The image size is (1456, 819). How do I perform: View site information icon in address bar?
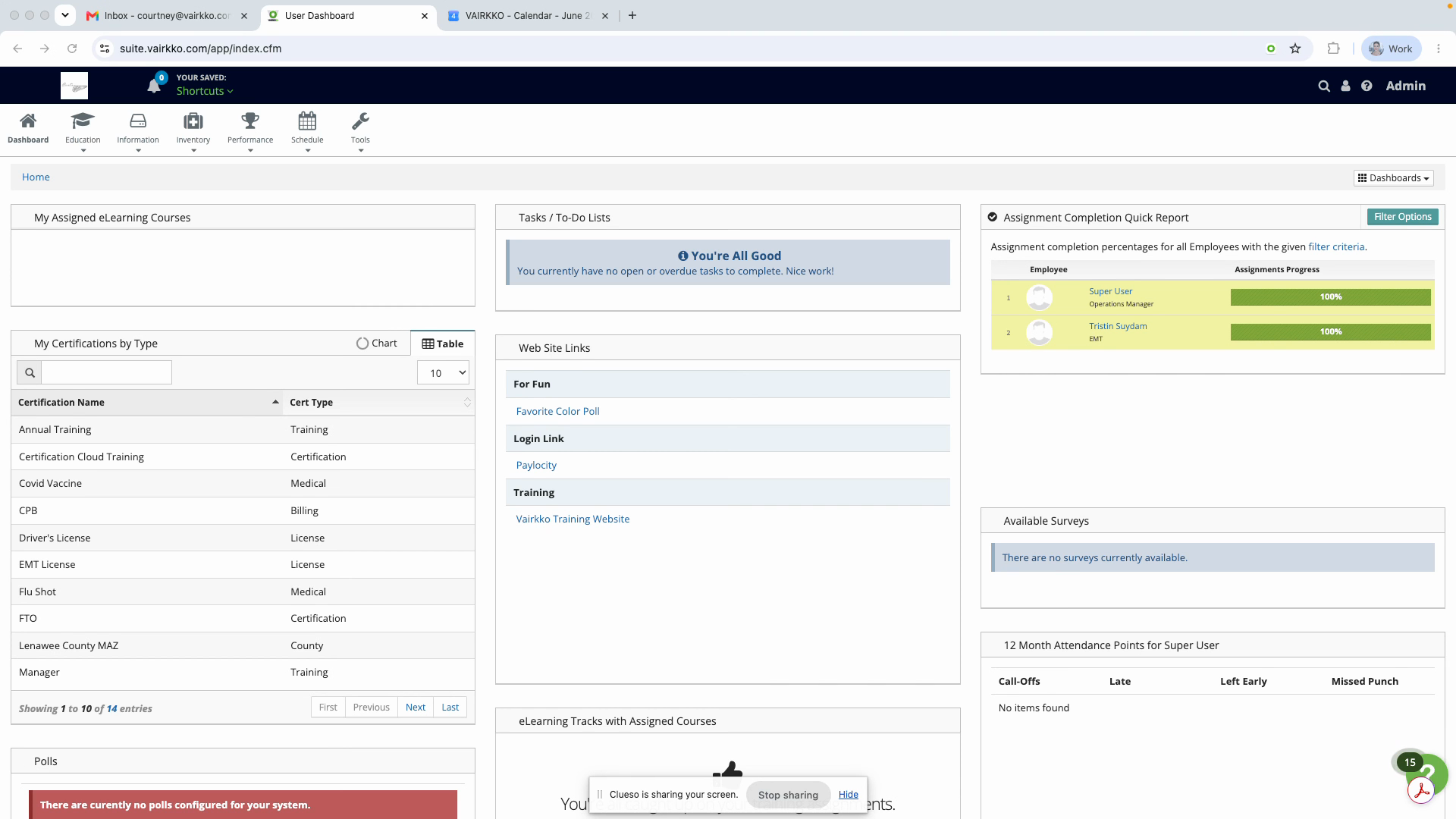point(105,49)
